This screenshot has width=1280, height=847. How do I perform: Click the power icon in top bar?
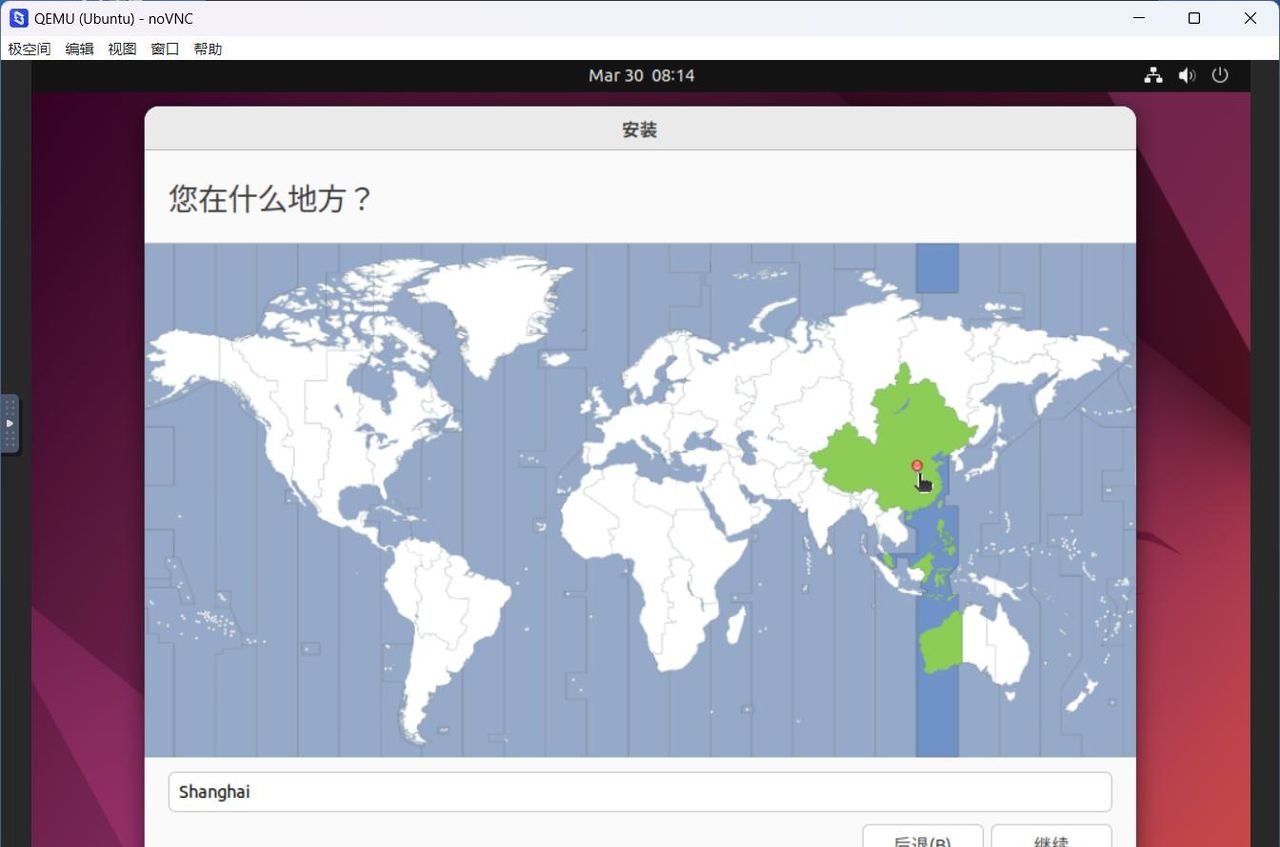(1220, 75)
